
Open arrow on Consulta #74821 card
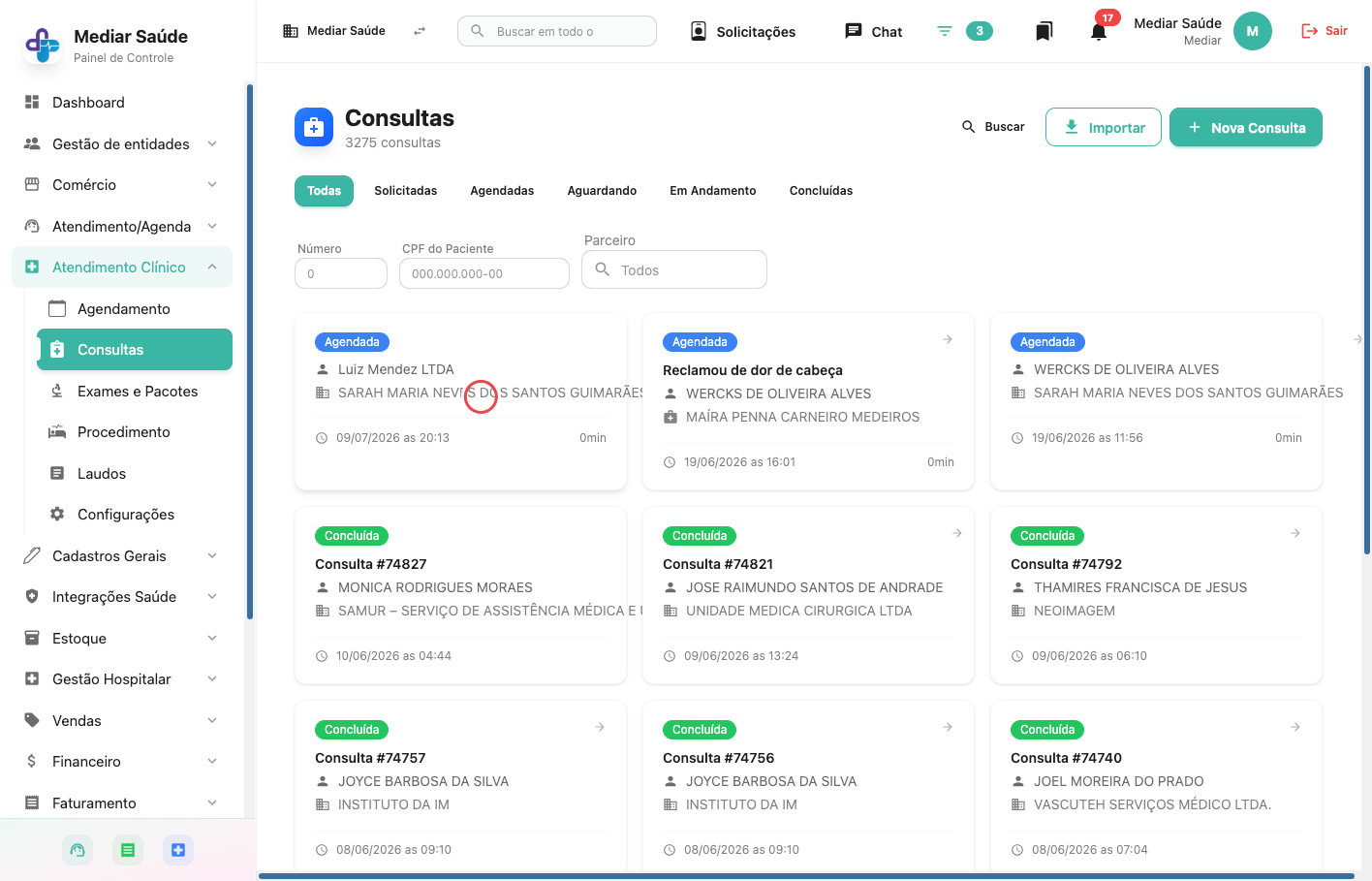pos(956,533)
